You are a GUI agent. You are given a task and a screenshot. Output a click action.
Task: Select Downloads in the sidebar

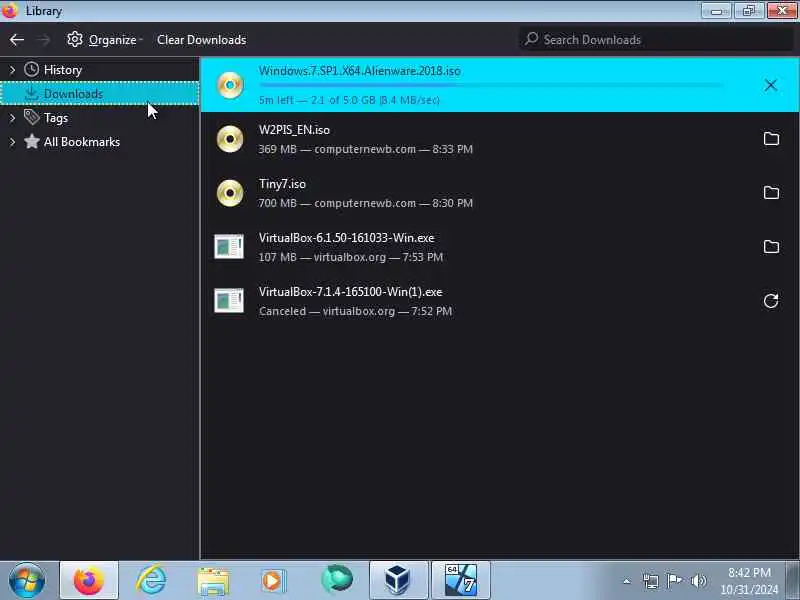[100, 93]
